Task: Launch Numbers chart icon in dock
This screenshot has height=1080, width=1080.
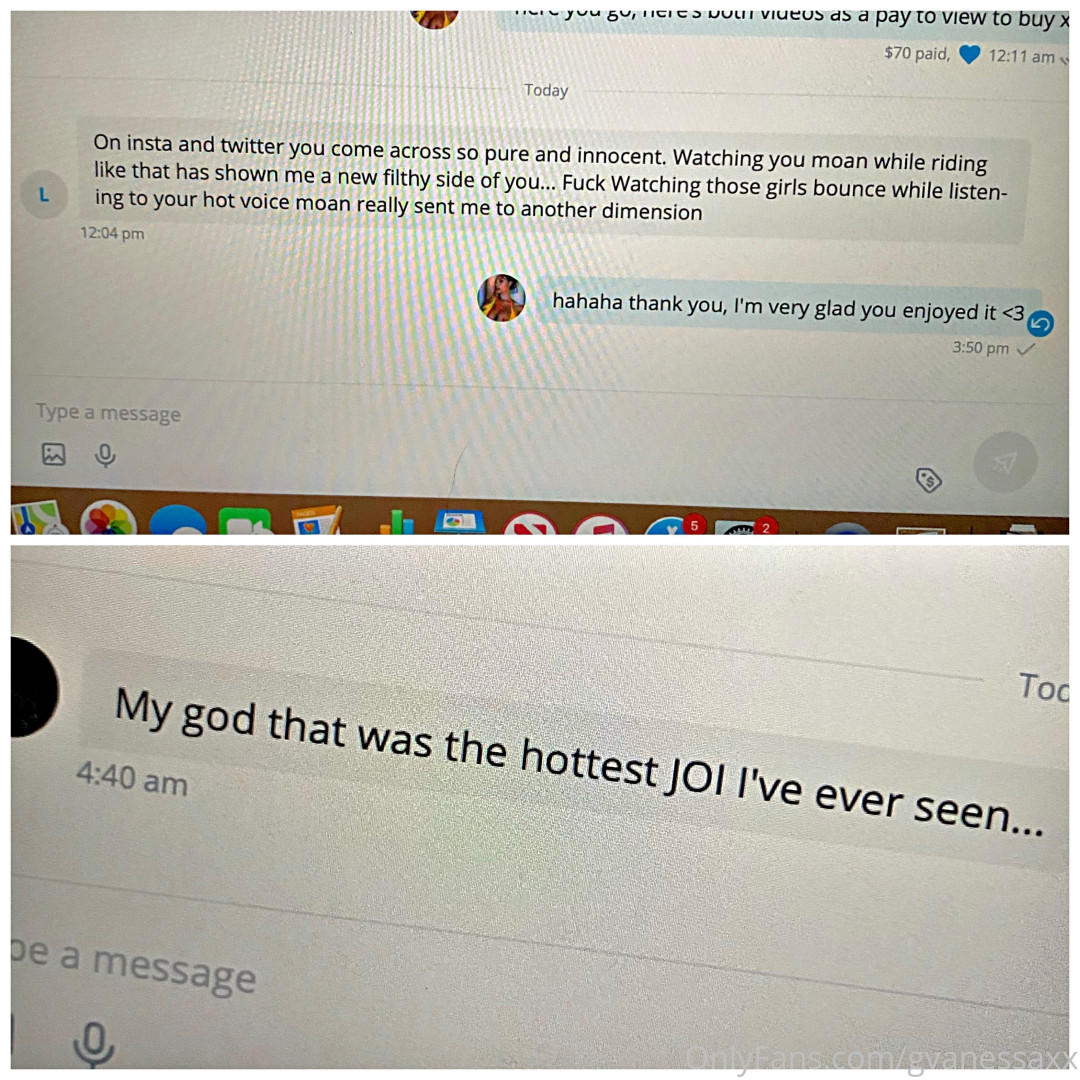Action: [396, 522]
